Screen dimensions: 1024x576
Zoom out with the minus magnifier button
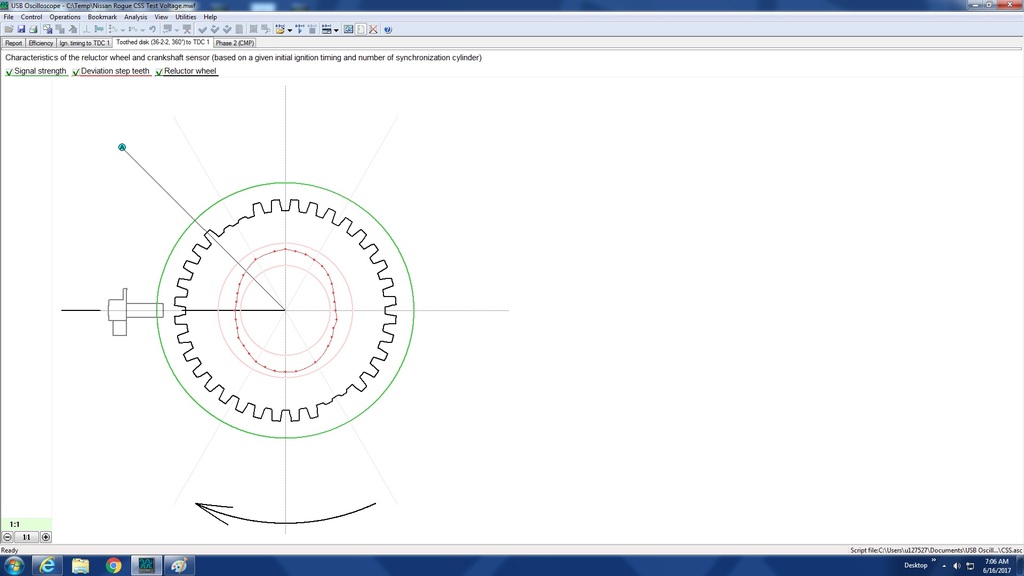click(x=7, y=537)
